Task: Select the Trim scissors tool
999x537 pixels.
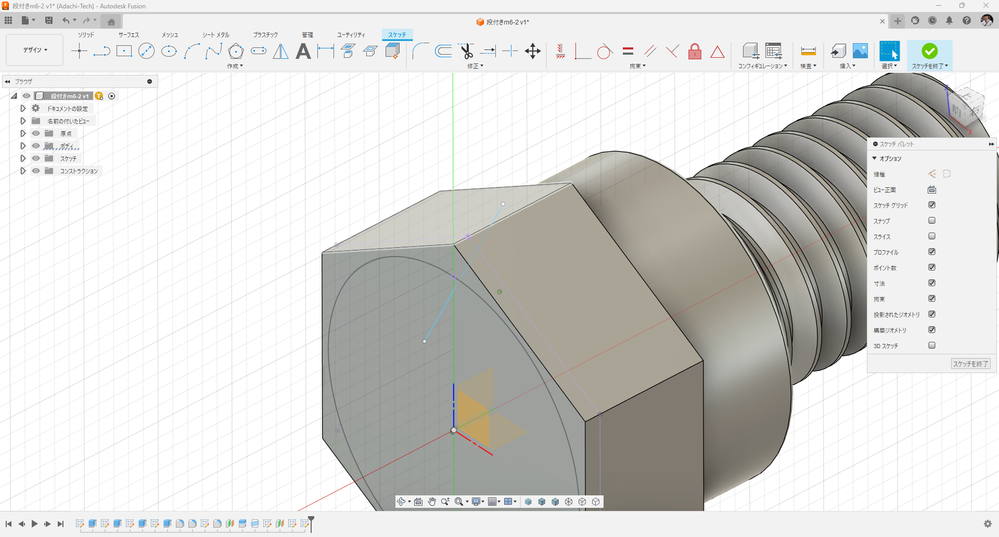Action: point(466,52)
